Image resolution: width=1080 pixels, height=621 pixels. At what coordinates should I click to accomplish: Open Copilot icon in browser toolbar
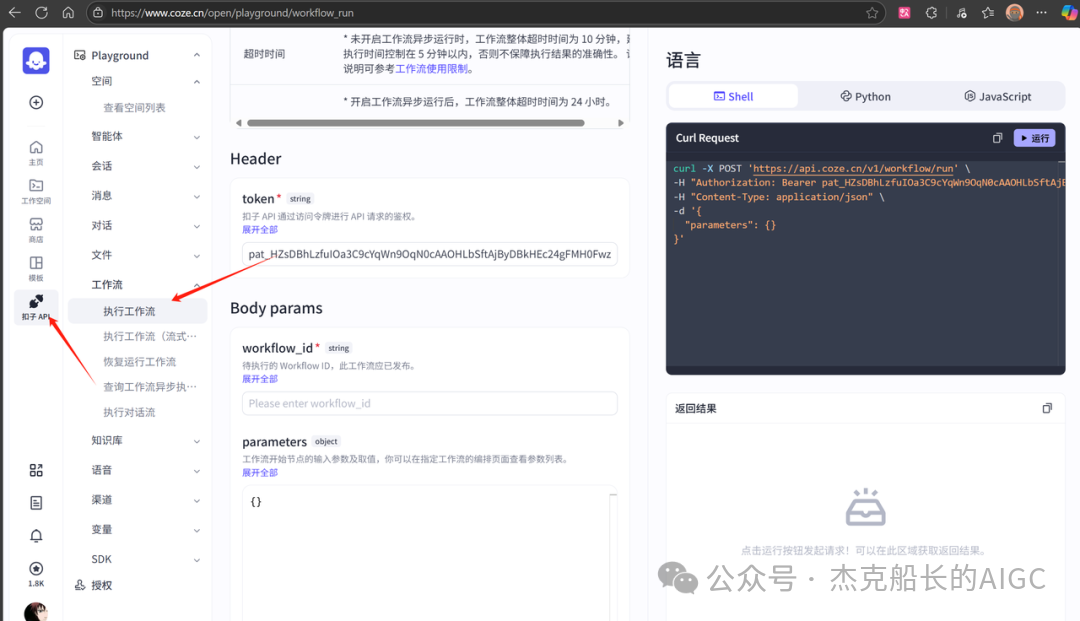click(x=1068, y=12)
